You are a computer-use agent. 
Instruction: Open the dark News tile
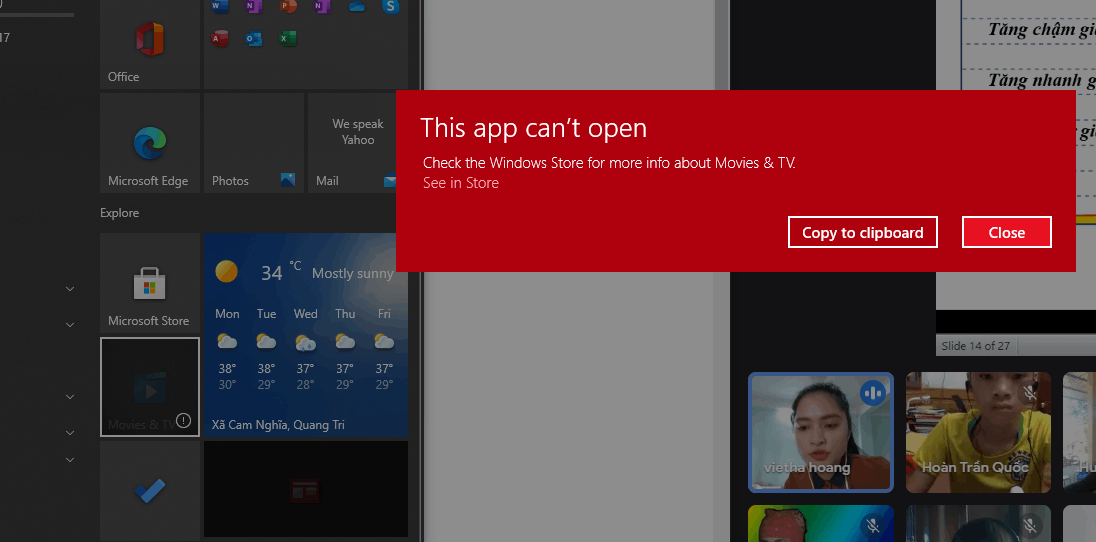(x=305, y=489)
